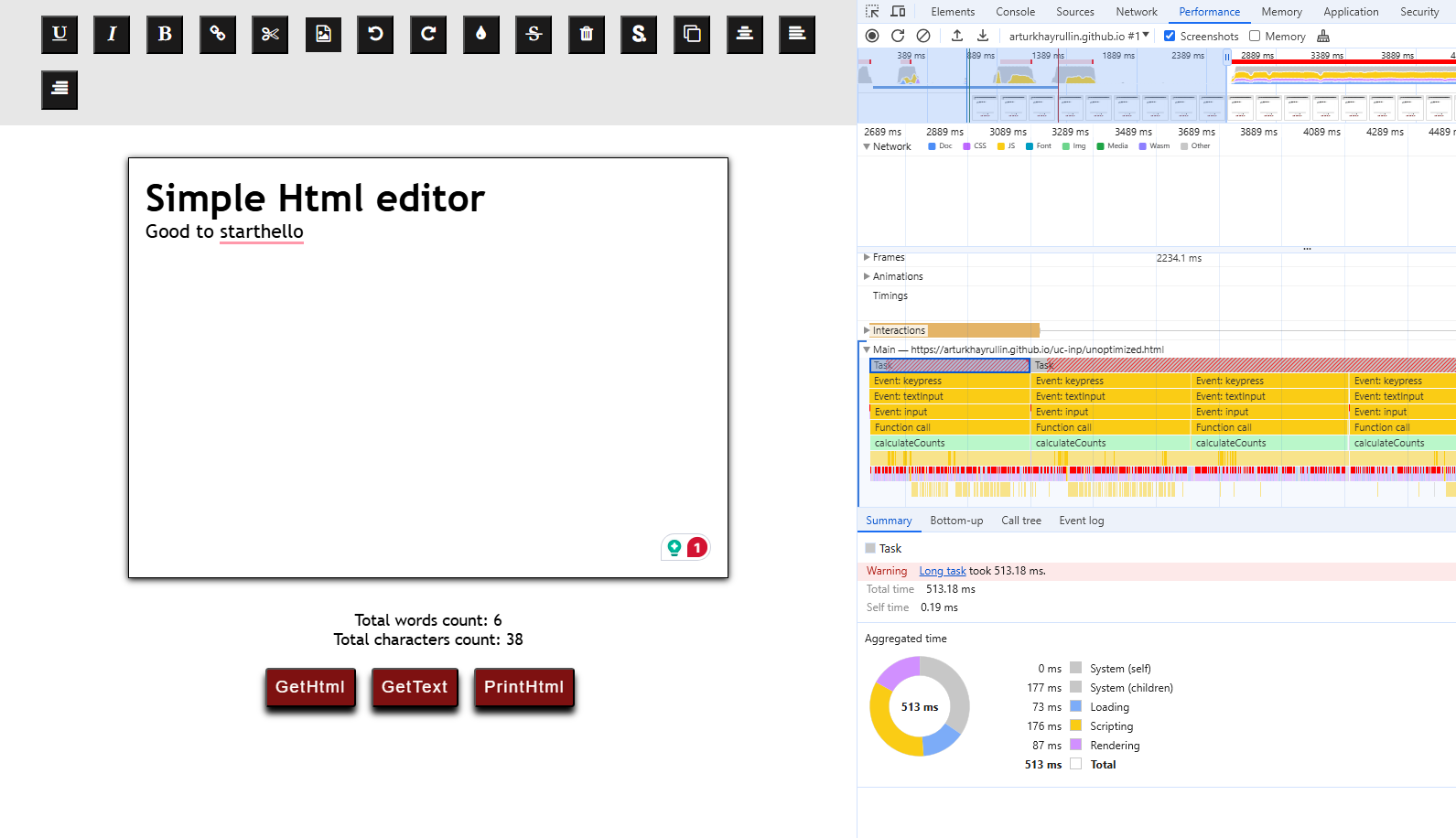
Task: Toggle italic formatting button
Action: click(x=112, y=35)
